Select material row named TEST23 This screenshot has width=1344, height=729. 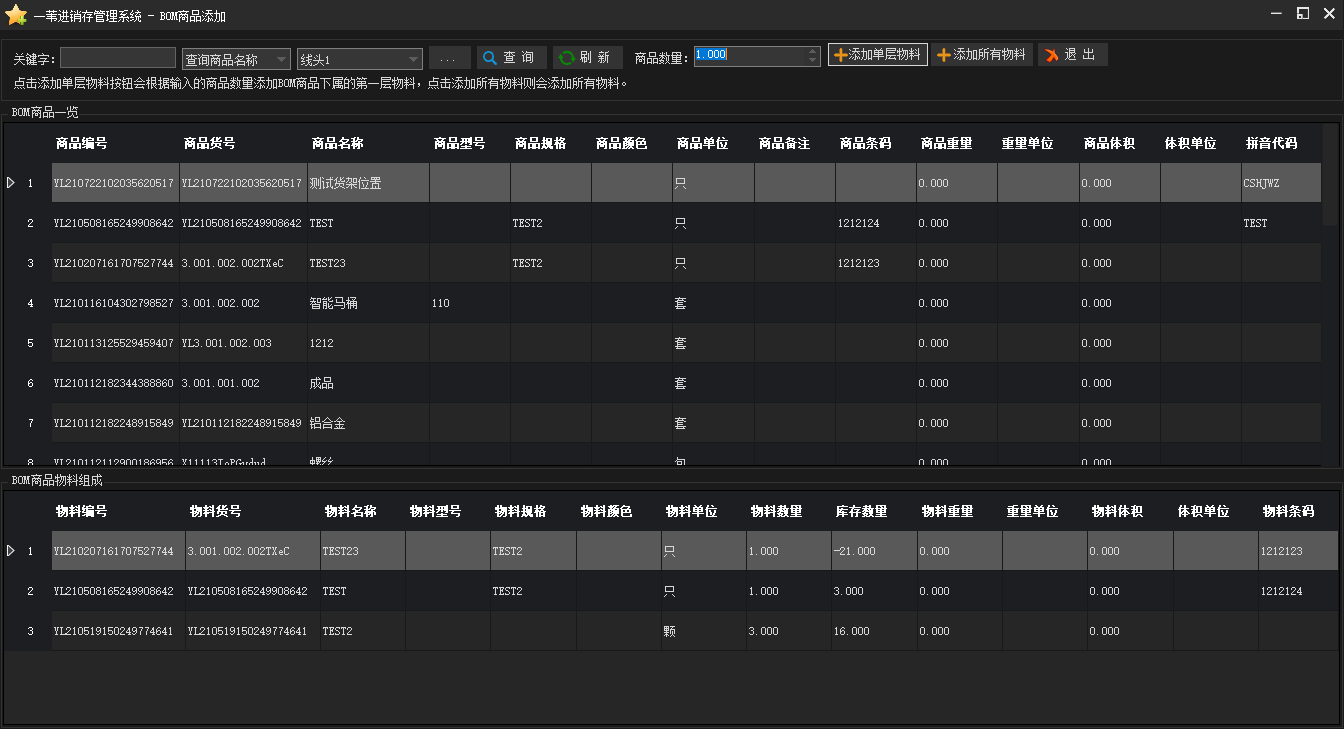[x=670, y=551]
